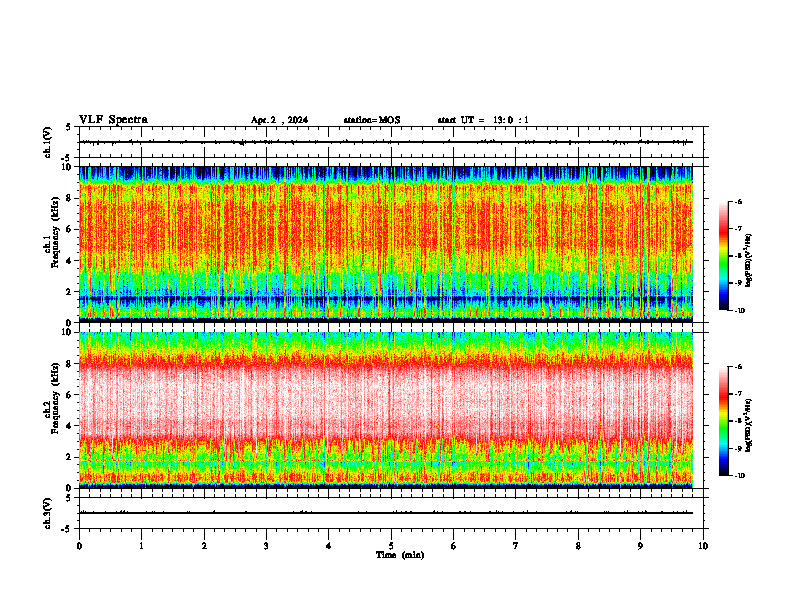Image resolution: width=792 pixels, height=612 pixels.
Task: Click the ch.1 color scale bar
Action: [x=724, y=256]
